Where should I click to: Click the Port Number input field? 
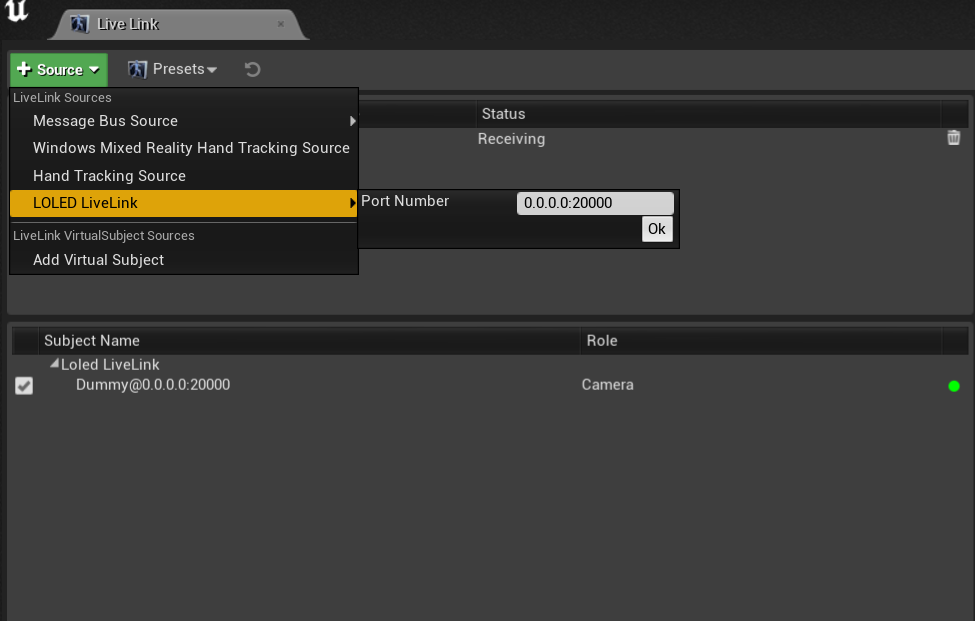point(595,203)
